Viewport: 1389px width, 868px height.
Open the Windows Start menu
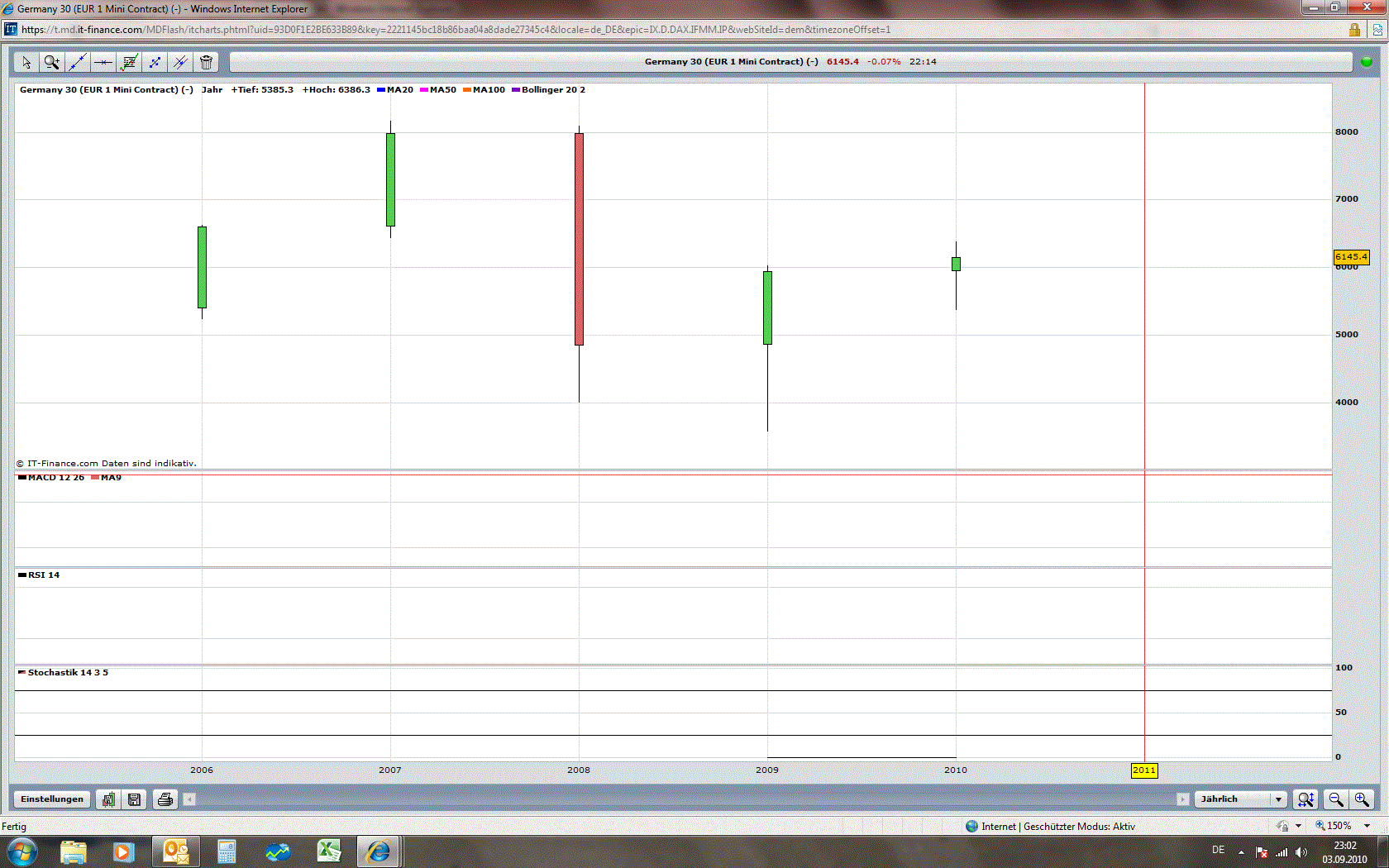[21, 851]
